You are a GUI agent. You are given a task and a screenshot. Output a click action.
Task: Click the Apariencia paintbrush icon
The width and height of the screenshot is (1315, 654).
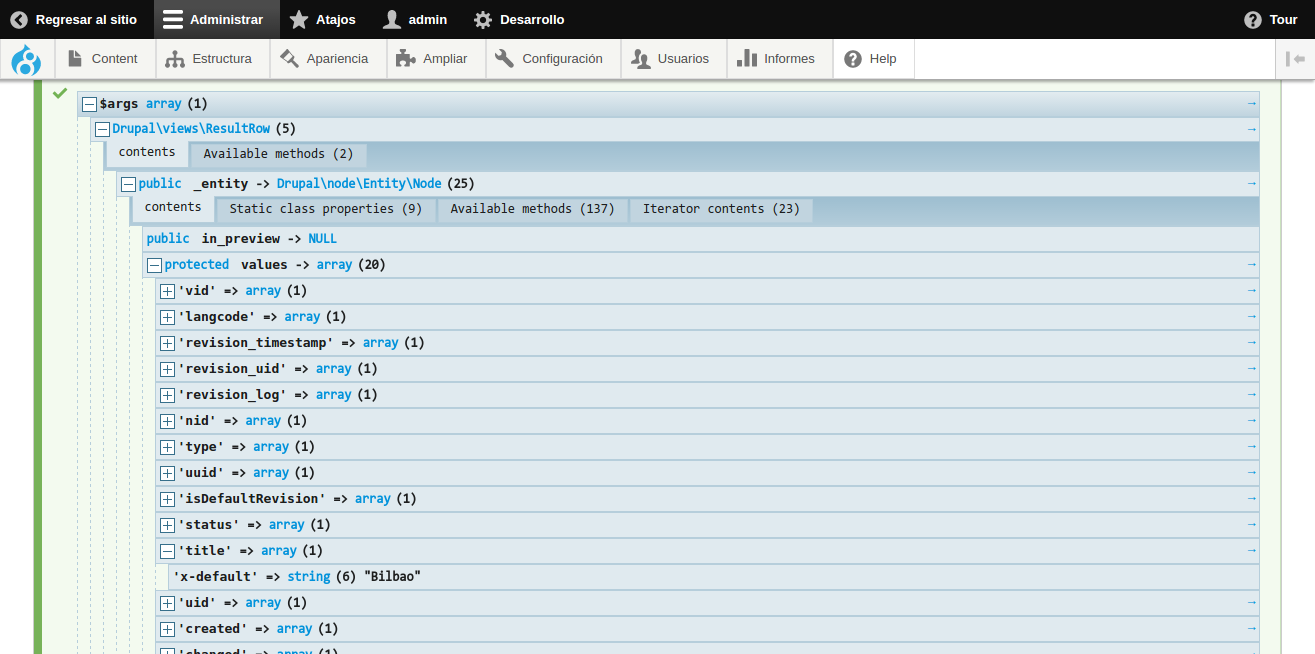[x=290, y=59]
